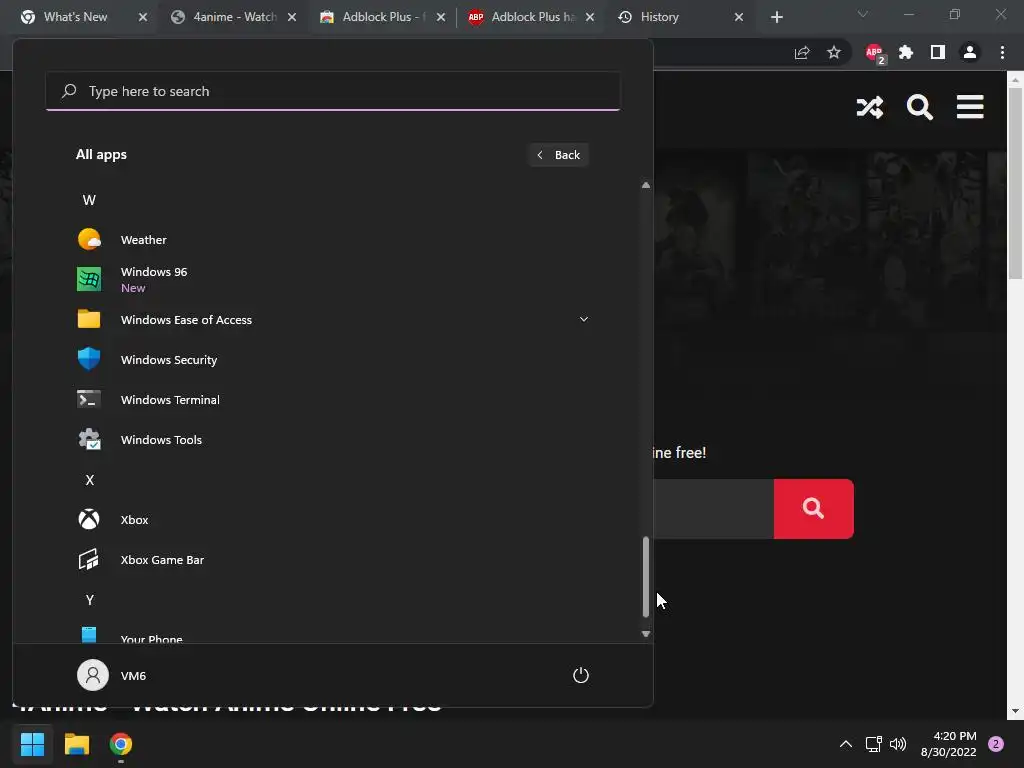Open Windows Security shield icon
Screen dimensions: 1024x768
pyautogui.click(x=89, y=359)
